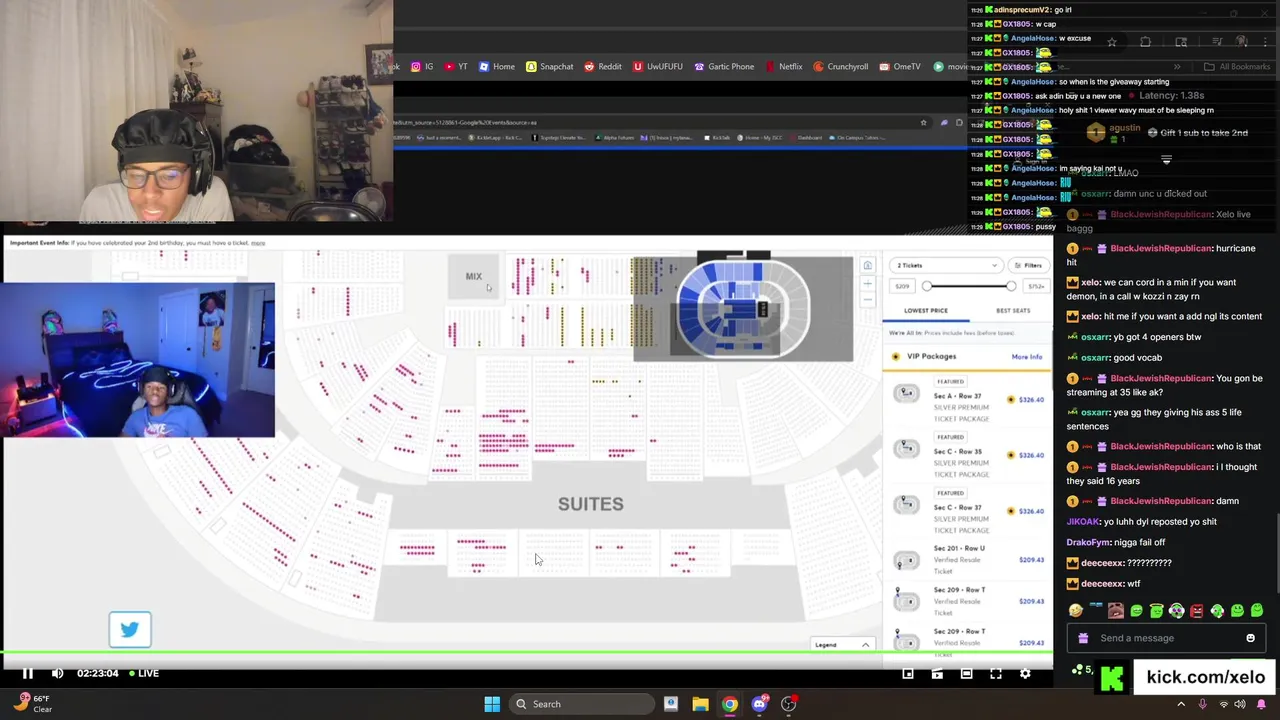Pick the laughing-crying emoji quick emote
This screenshot has width=1280, height=720.
tap(1076, 611)
